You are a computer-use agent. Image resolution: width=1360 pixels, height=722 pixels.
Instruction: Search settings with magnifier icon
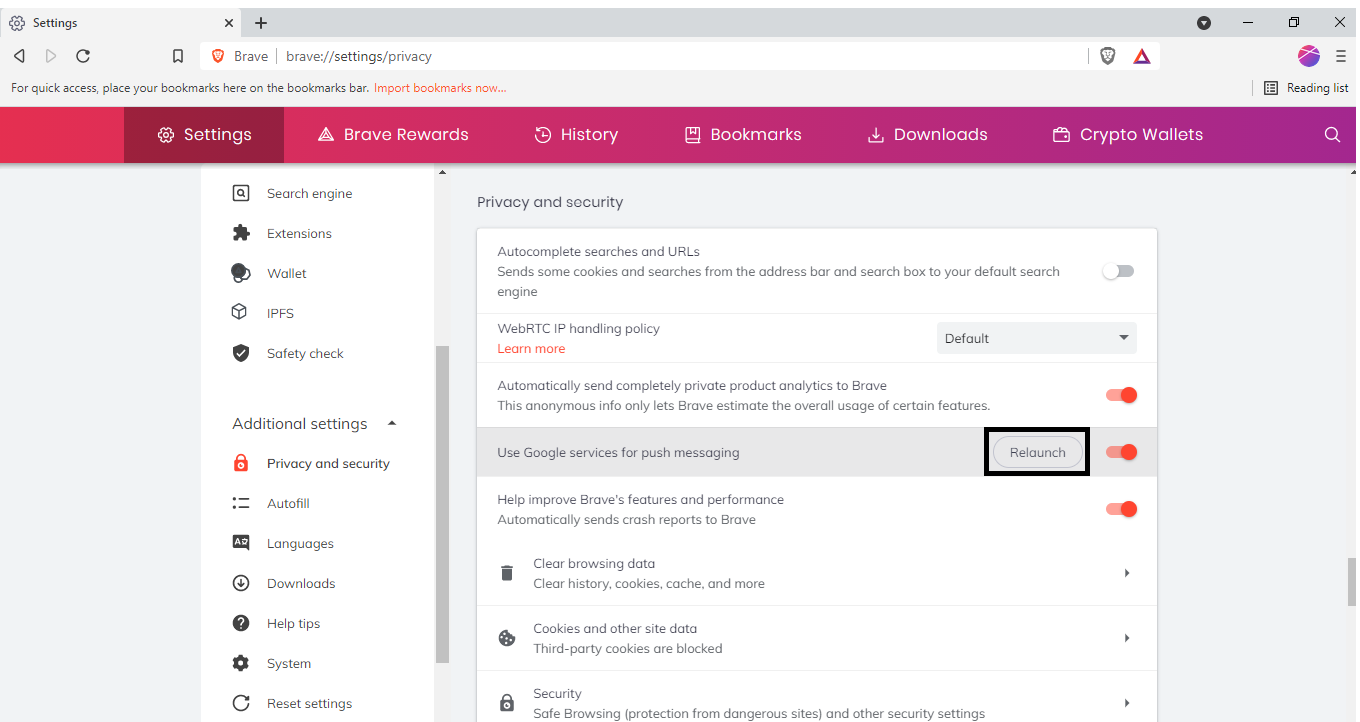pyautogui.click(x=1332, y=135)
